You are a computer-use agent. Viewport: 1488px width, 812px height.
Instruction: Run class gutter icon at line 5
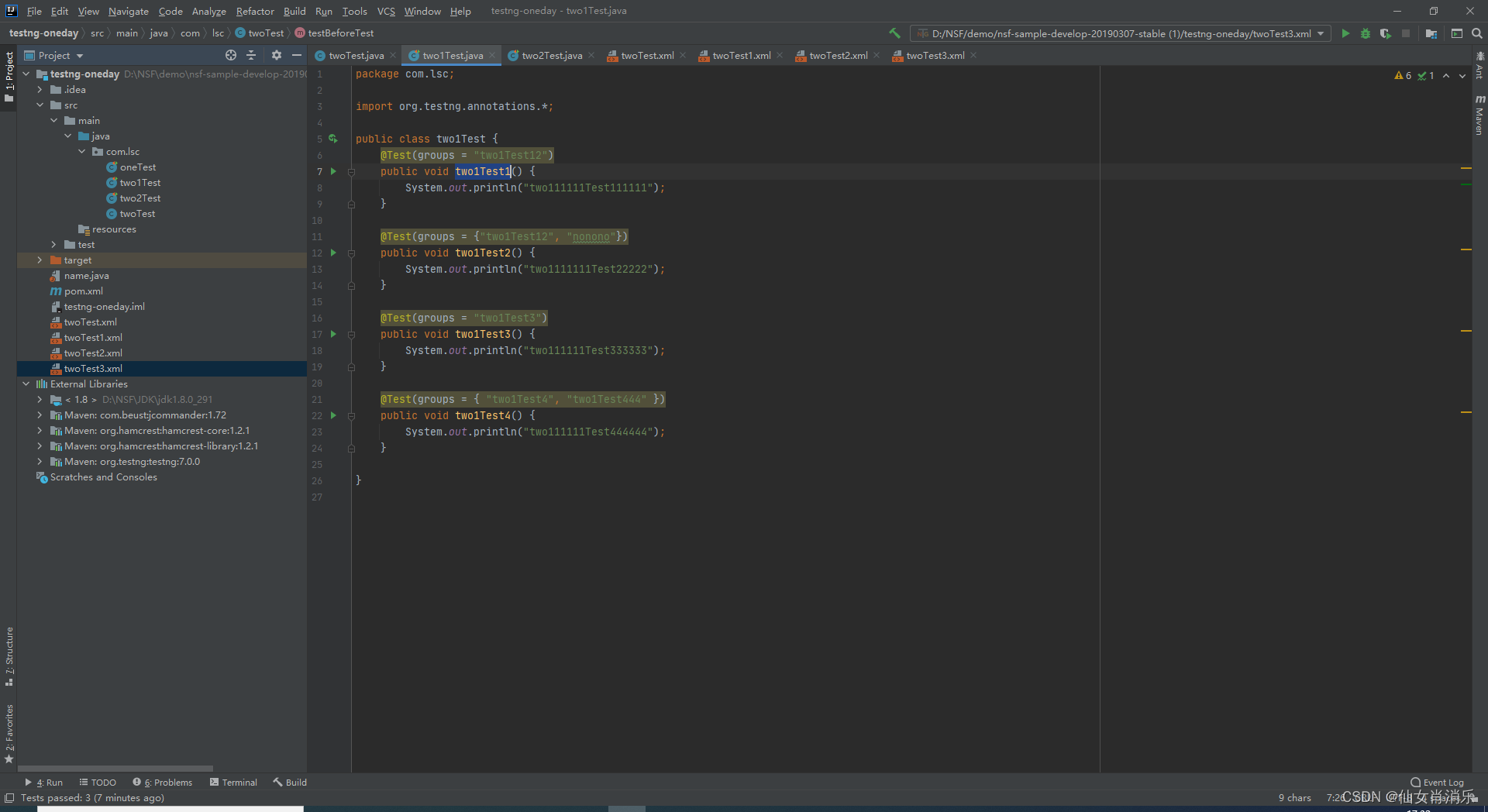[333, 139]
